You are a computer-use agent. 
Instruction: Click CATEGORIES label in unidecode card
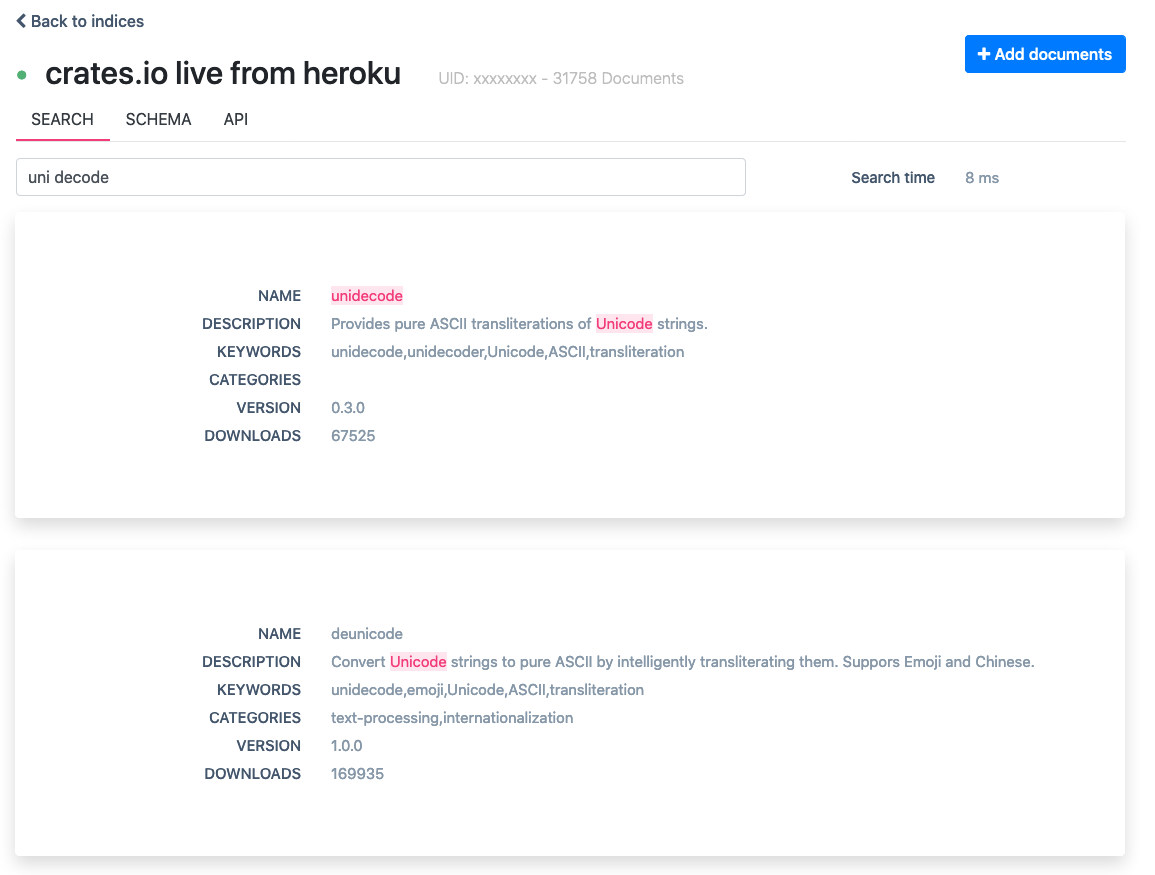255,379
